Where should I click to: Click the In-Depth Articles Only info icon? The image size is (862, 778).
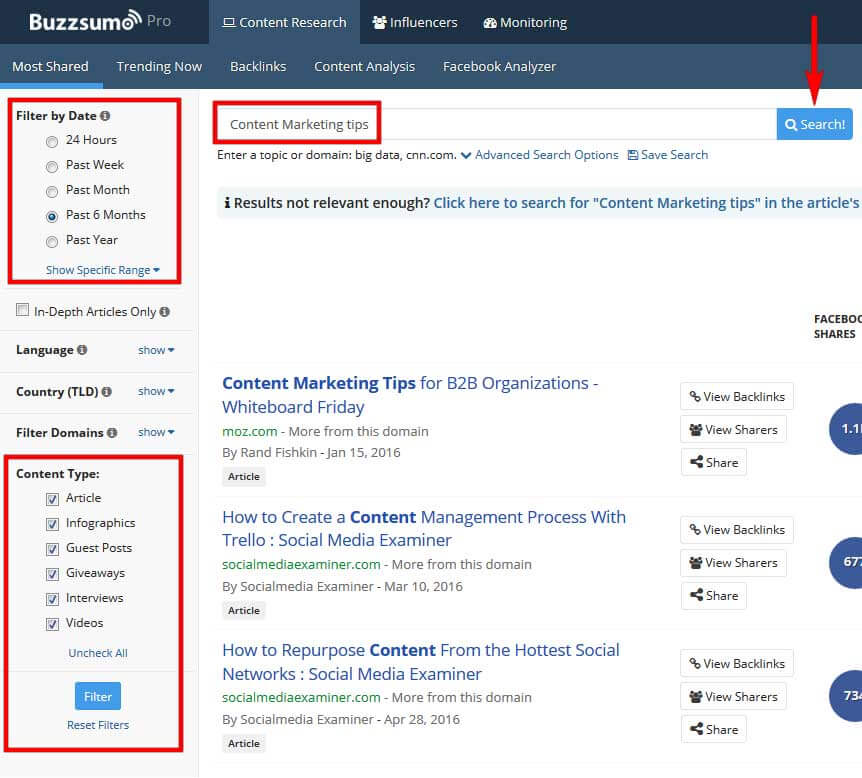pos(164,312)
